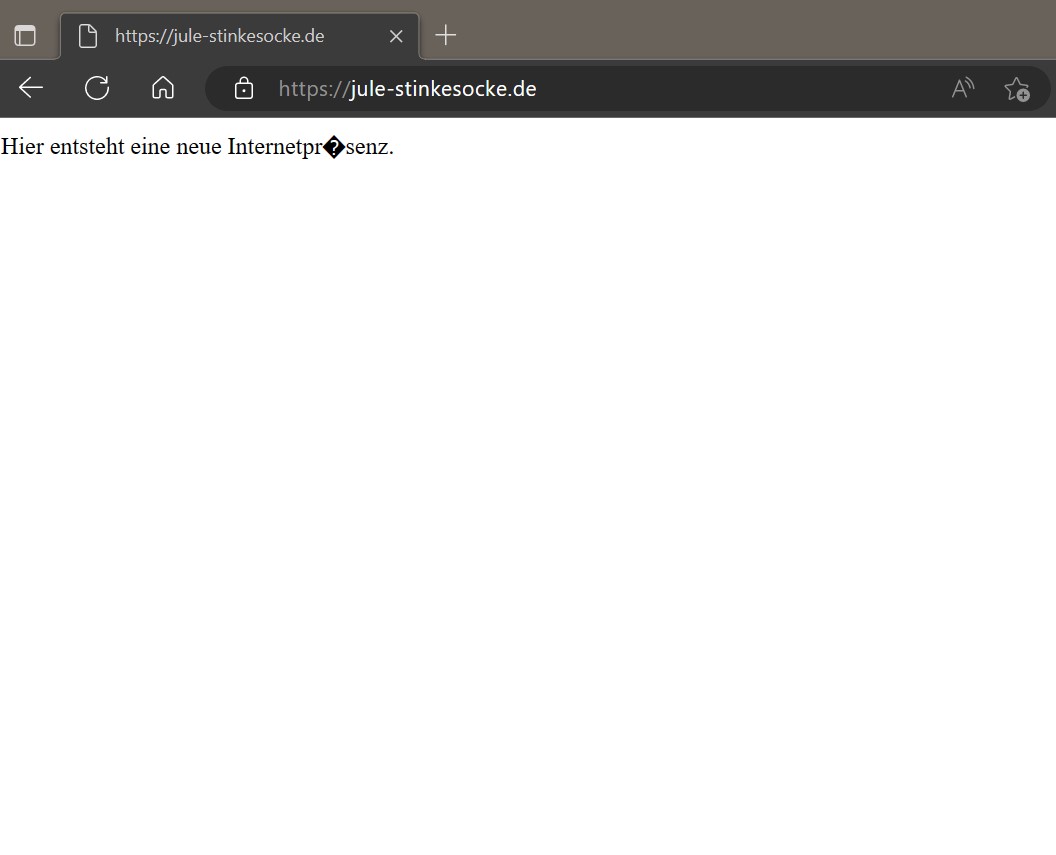
Task: Click the text 'Hier entsteht eine neue'
Action: (x=111, y=147)
